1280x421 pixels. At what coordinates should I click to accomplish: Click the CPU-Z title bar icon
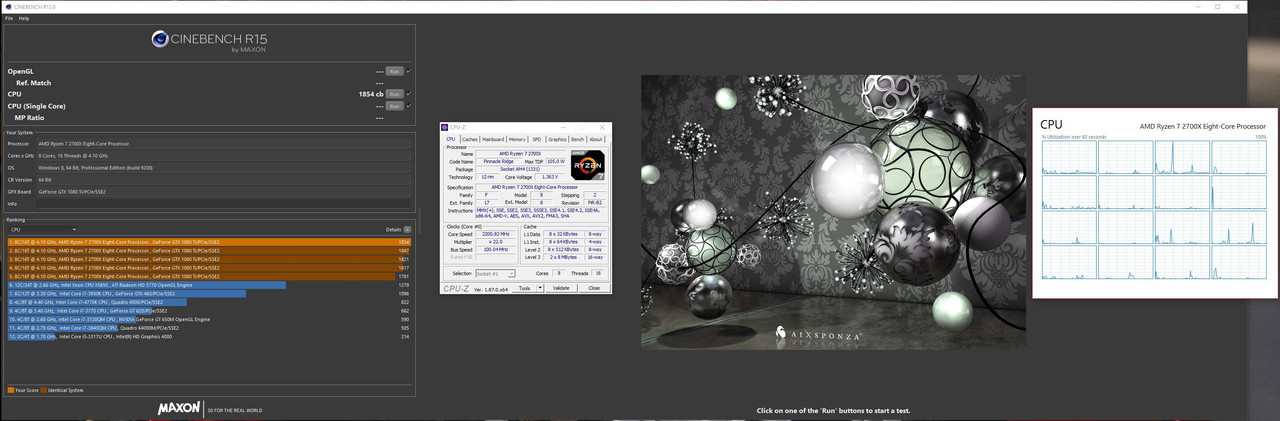pyautogui.click(x=445, y=127)
